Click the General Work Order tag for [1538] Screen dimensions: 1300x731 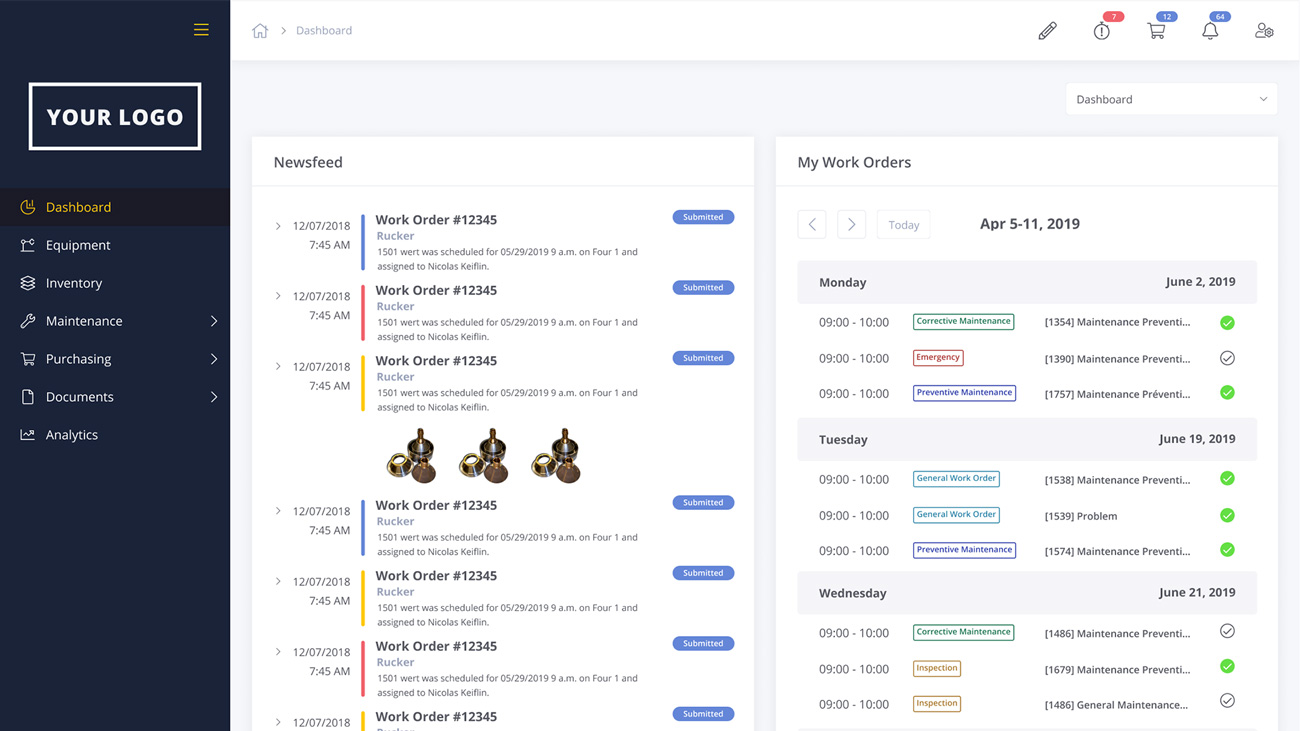[x=956, y=479]
